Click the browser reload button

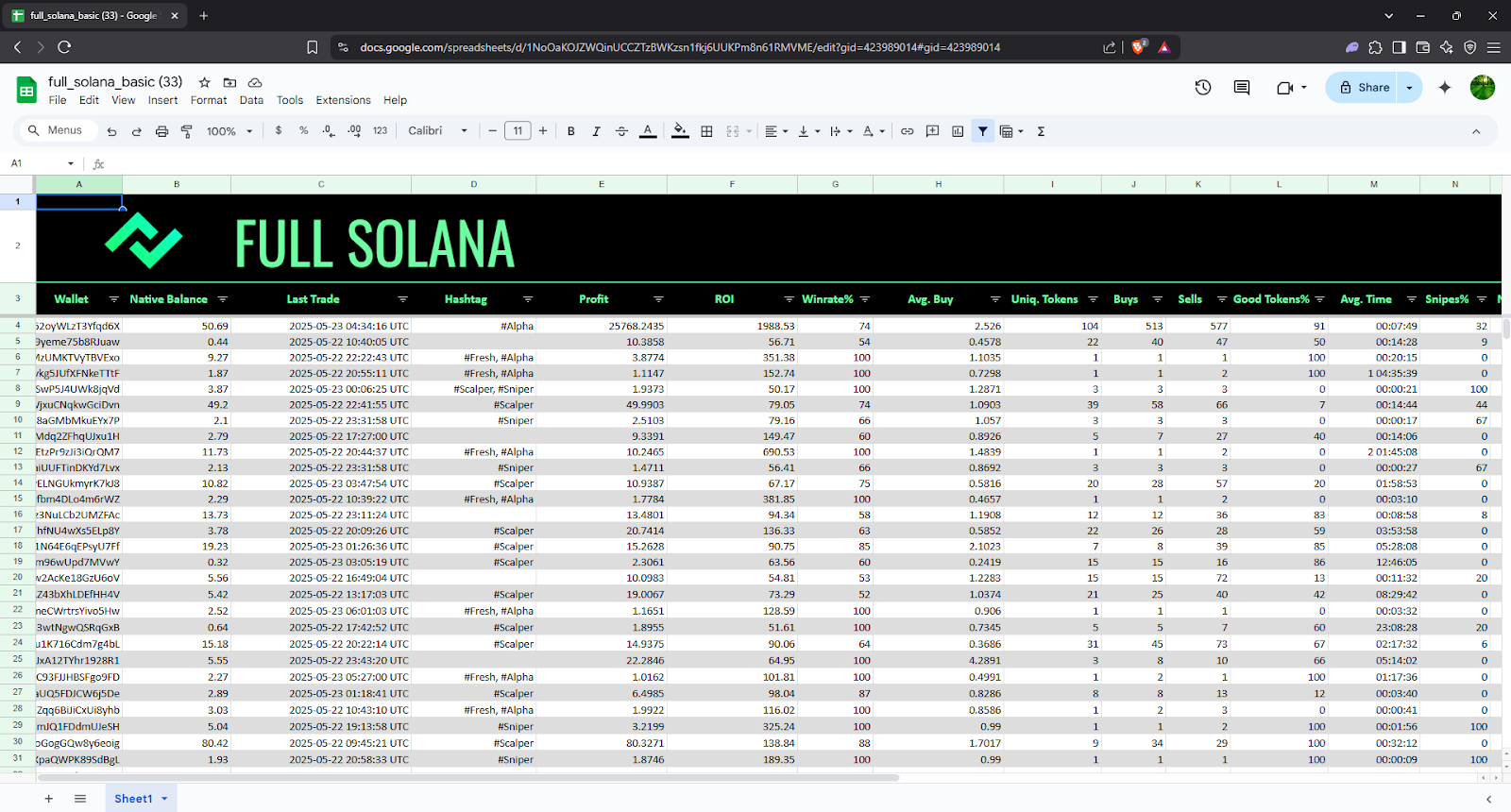coord(64,46)
